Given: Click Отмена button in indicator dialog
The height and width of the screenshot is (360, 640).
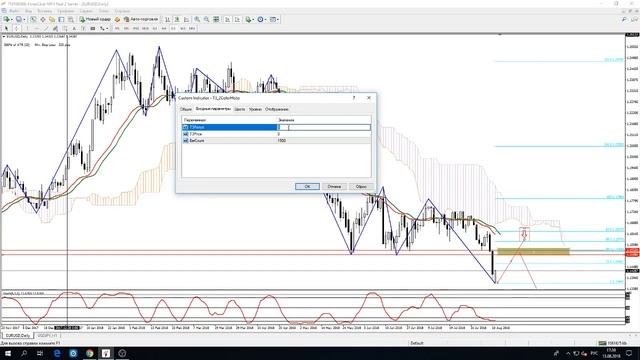Looking at the screenshot, I should click(334, 187).
